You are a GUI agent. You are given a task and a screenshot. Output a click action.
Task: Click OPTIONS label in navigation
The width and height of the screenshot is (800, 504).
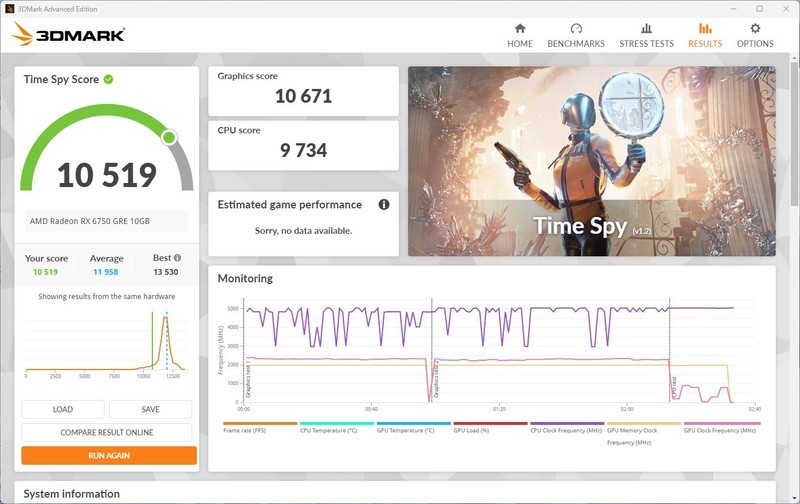pyautogui.click(x=755, y=44)
